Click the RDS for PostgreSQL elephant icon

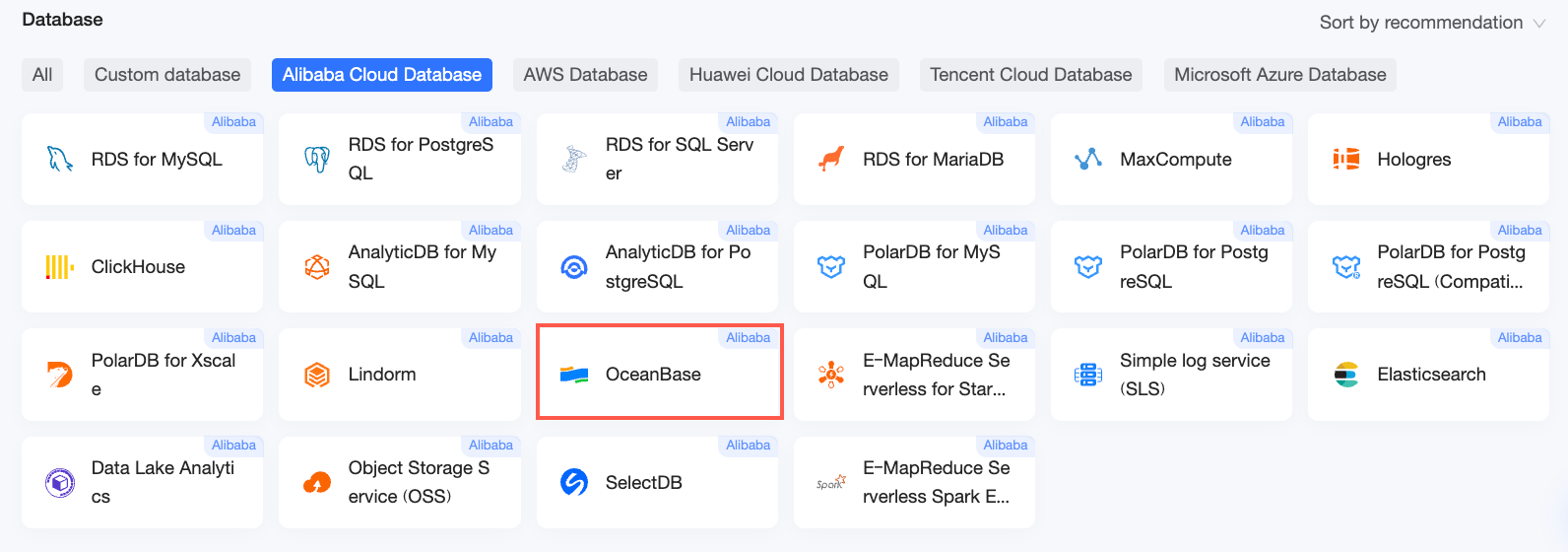point(317,159)
